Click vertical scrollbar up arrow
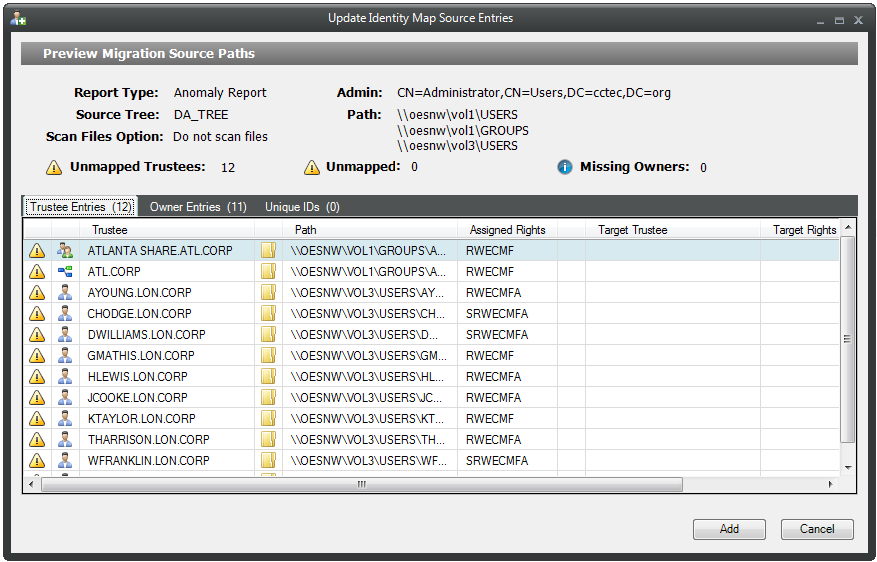This screenshot has width=877, height=562. [x=848, y=227]
